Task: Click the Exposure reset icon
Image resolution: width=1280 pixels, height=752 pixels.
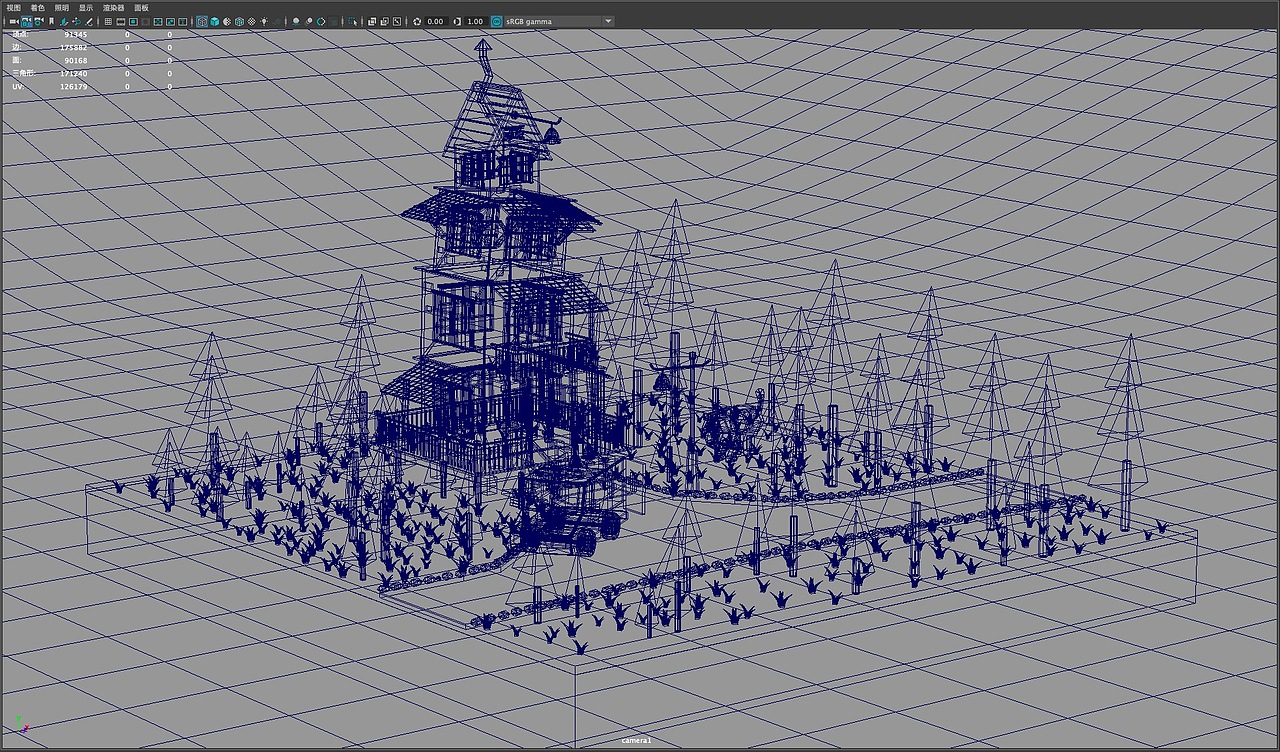Action: coord(417,21)
